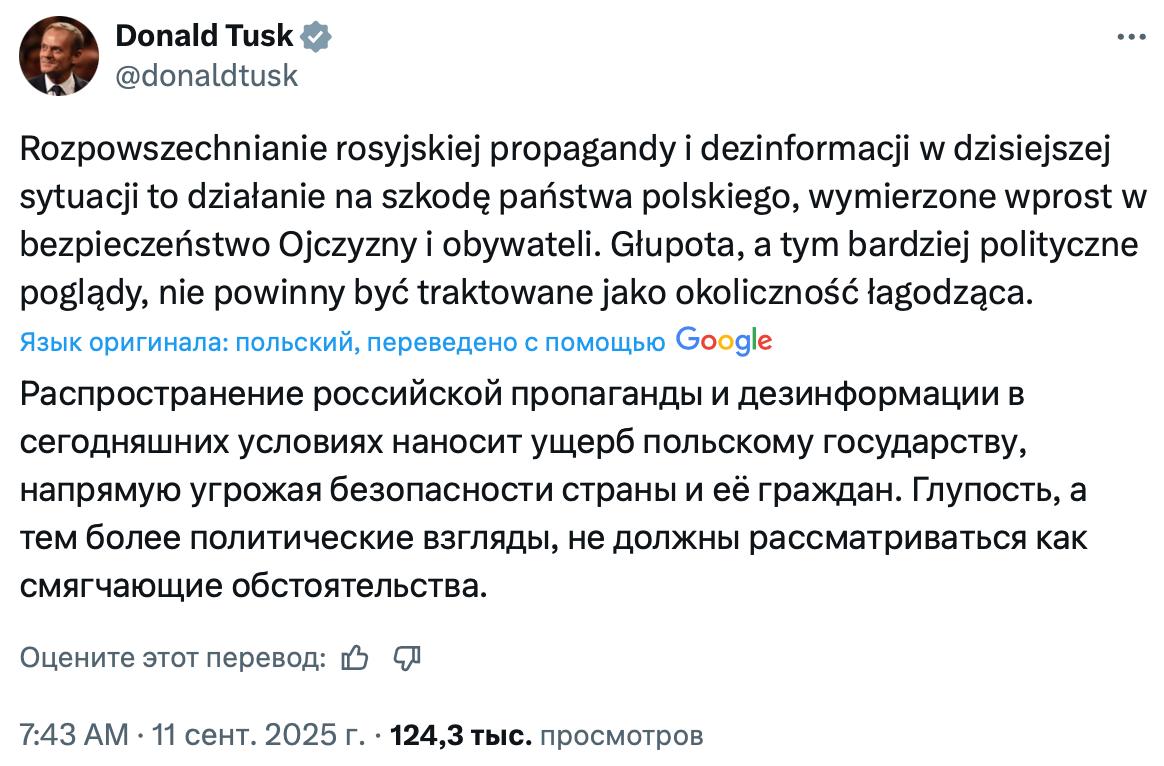
Task: Click the blue verified badge icon
Action: pyautogui.click(x=316, y=36)
